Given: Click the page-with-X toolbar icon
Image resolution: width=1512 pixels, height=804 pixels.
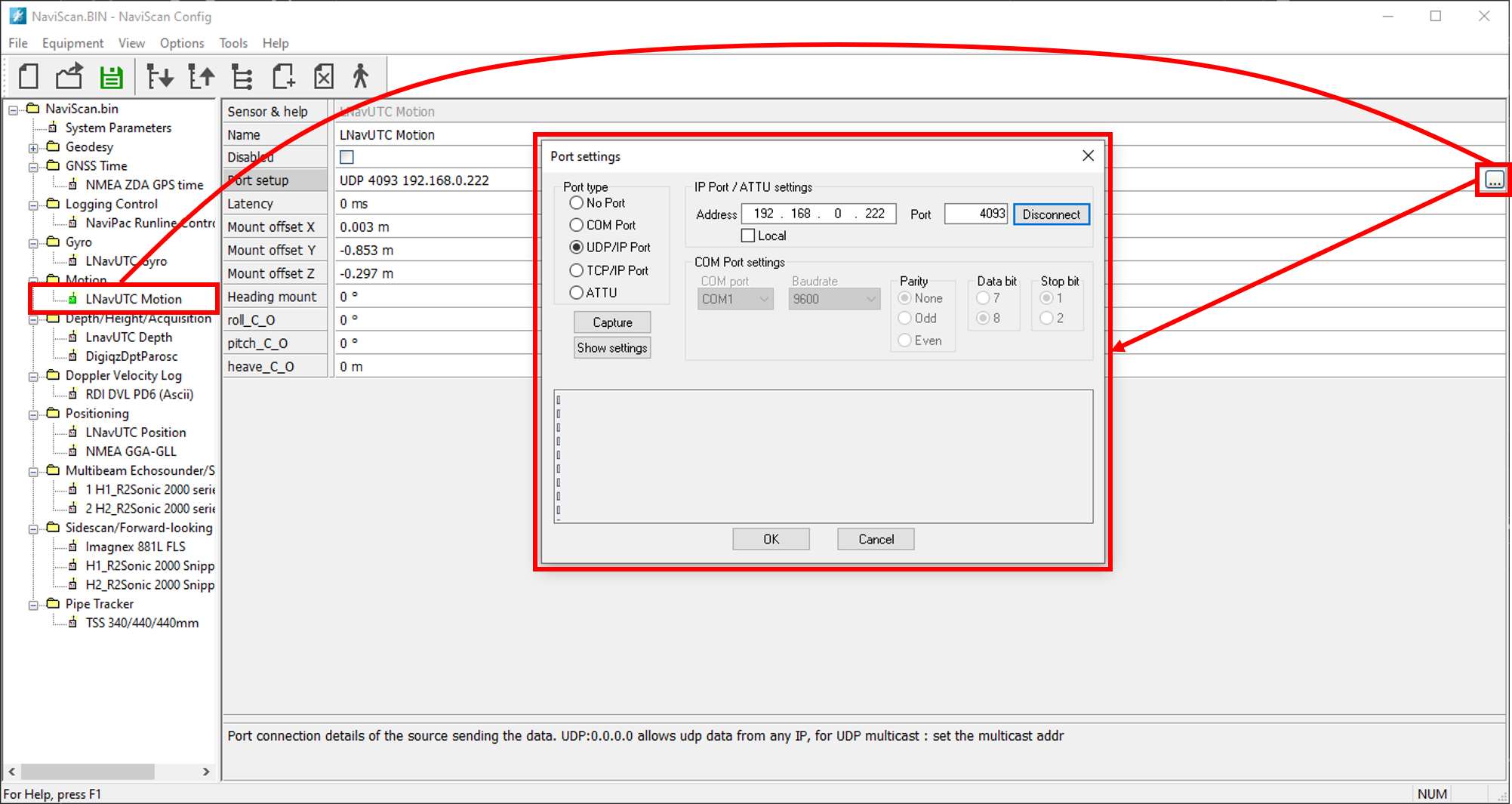Looking at the screenshot, I should pyautogui.click(x=324, y=76).
